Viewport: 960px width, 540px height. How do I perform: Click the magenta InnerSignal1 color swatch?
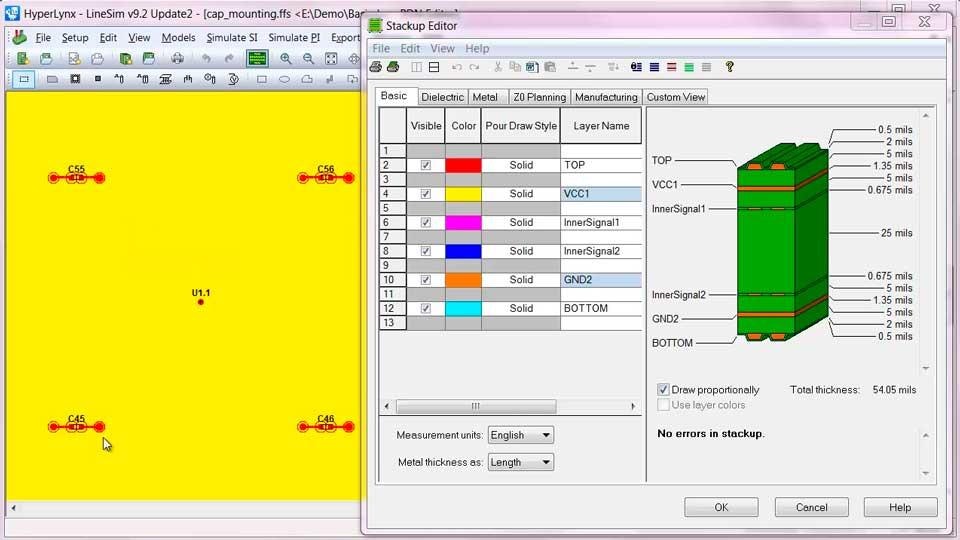point(463,222)
